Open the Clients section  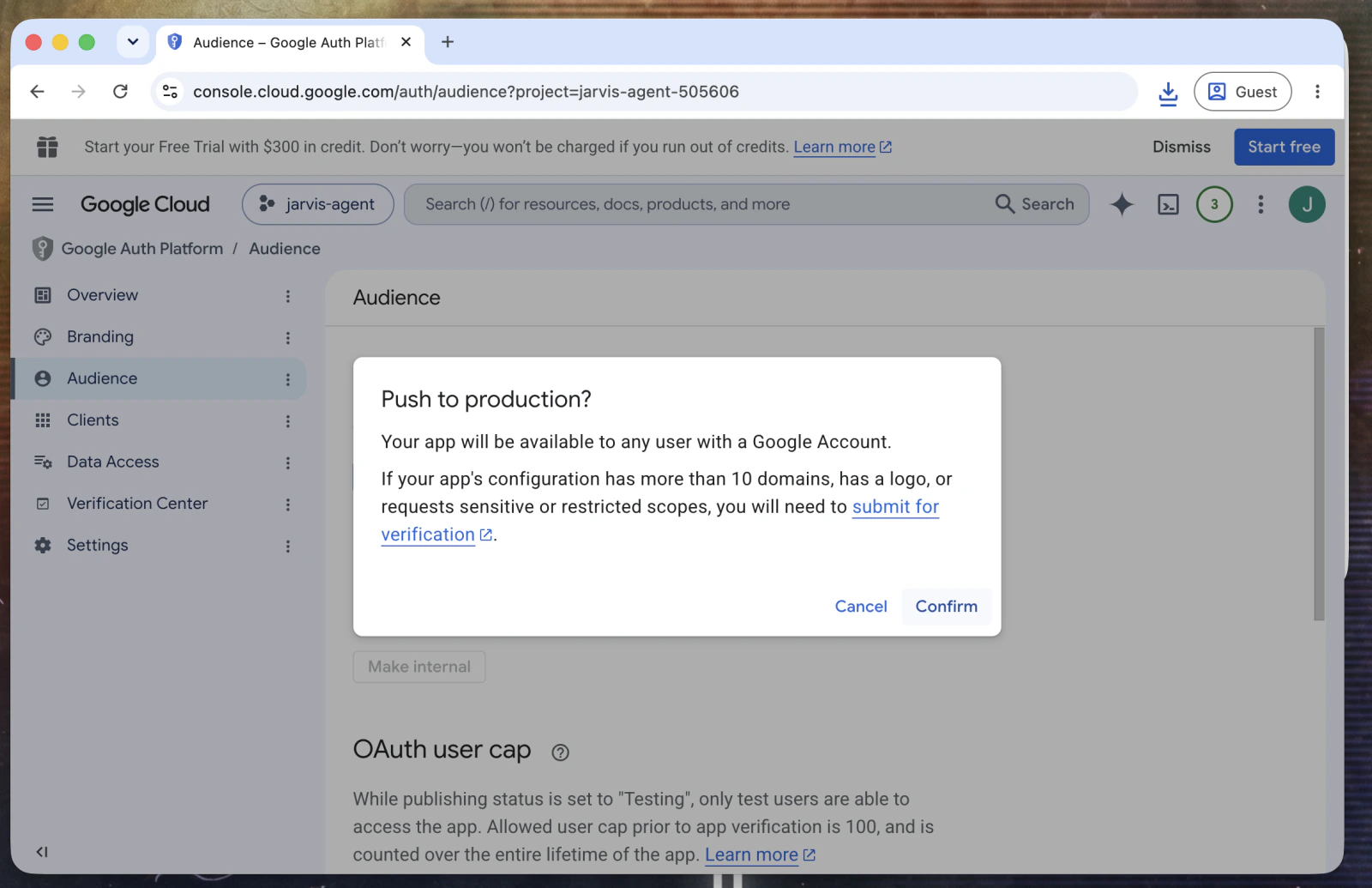pos(93,420)
